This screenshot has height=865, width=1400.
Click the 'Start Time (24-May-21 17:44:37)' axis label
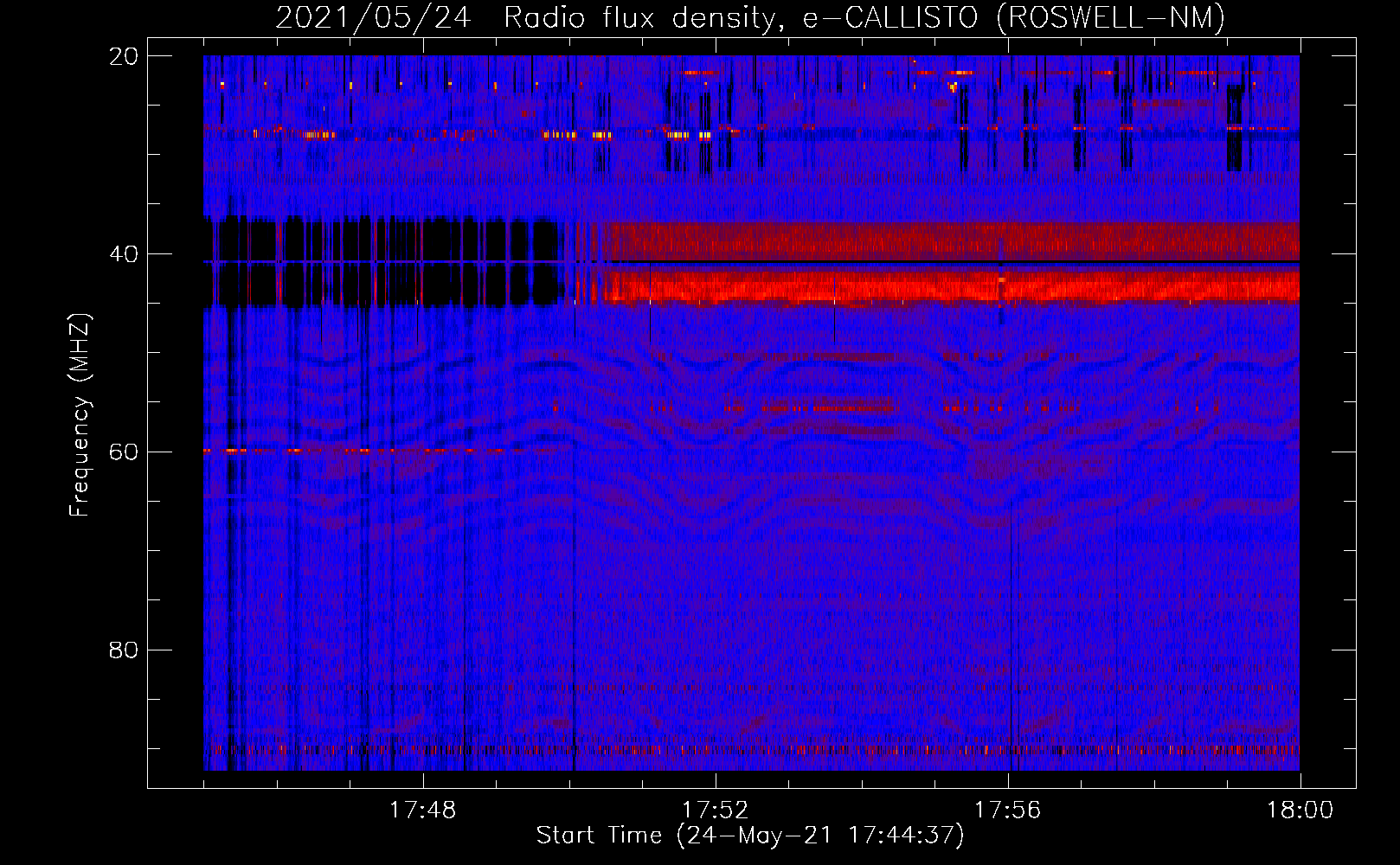(750, 836)
